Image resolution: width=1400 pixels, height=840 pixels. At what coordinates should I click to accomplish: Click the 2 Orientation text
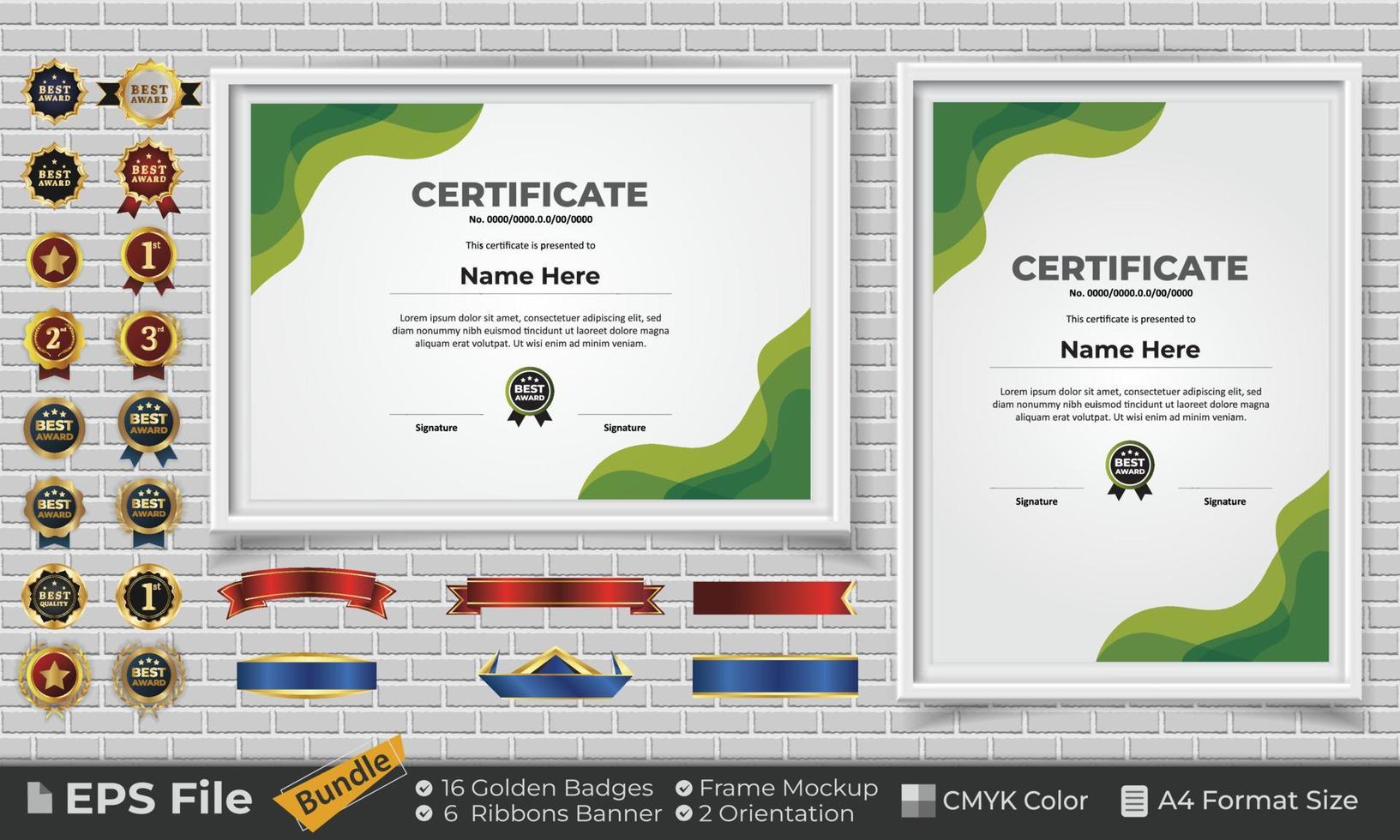pos(777,813)
